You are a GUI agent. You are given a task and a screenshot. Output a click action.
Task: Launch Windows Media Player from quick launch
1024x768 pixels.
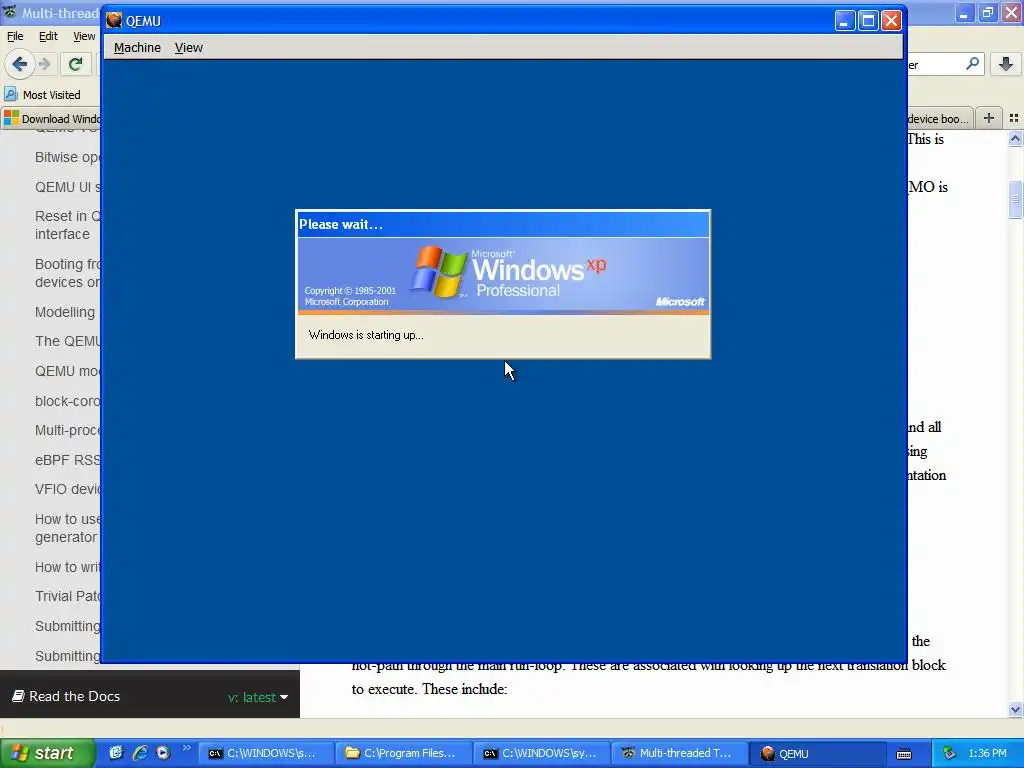163,753
